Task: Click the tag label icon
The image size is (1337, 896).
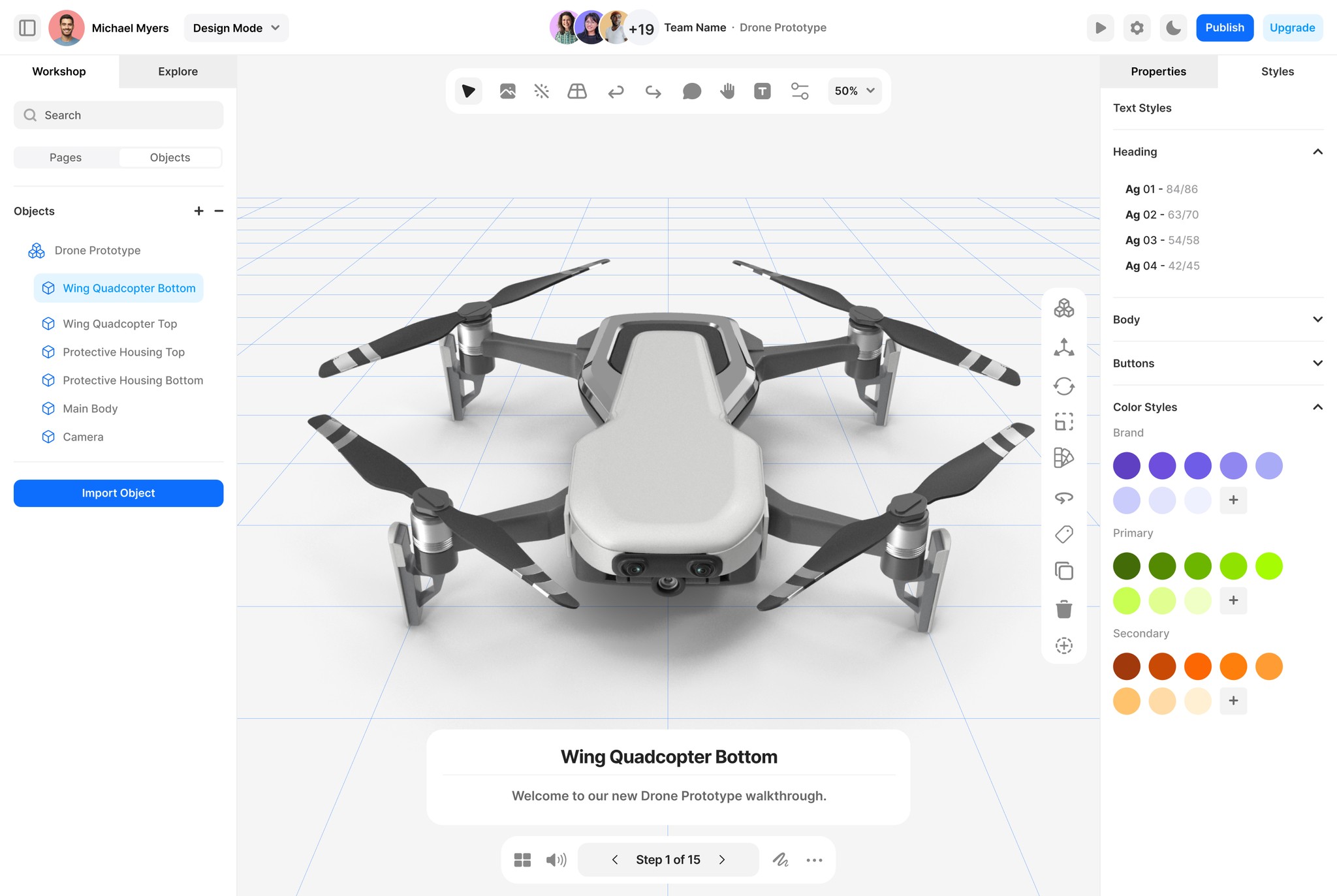Action: 1063,534
